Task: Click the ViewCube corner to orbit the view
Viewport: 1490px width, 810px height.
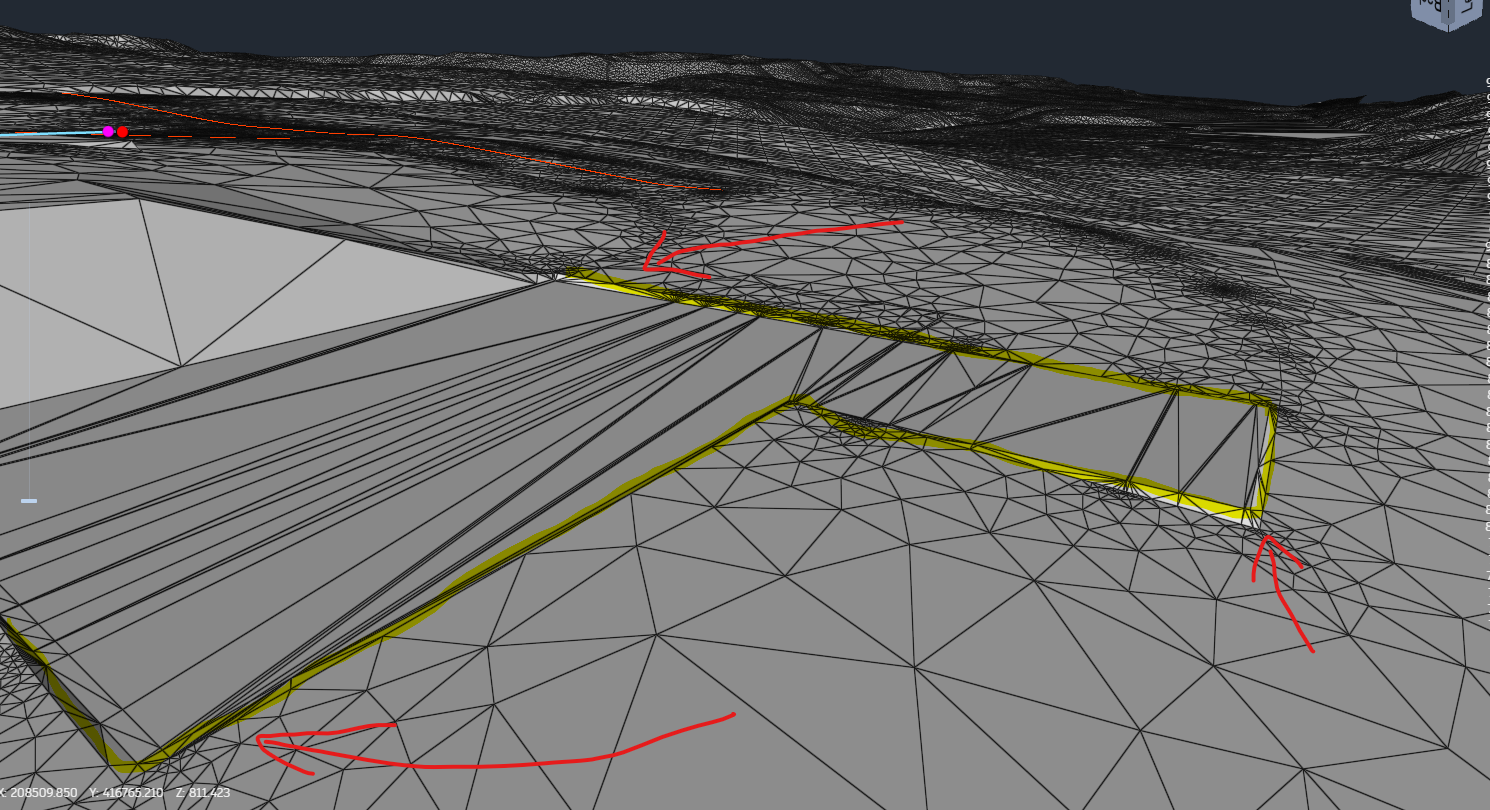Action: (1448, 28)
